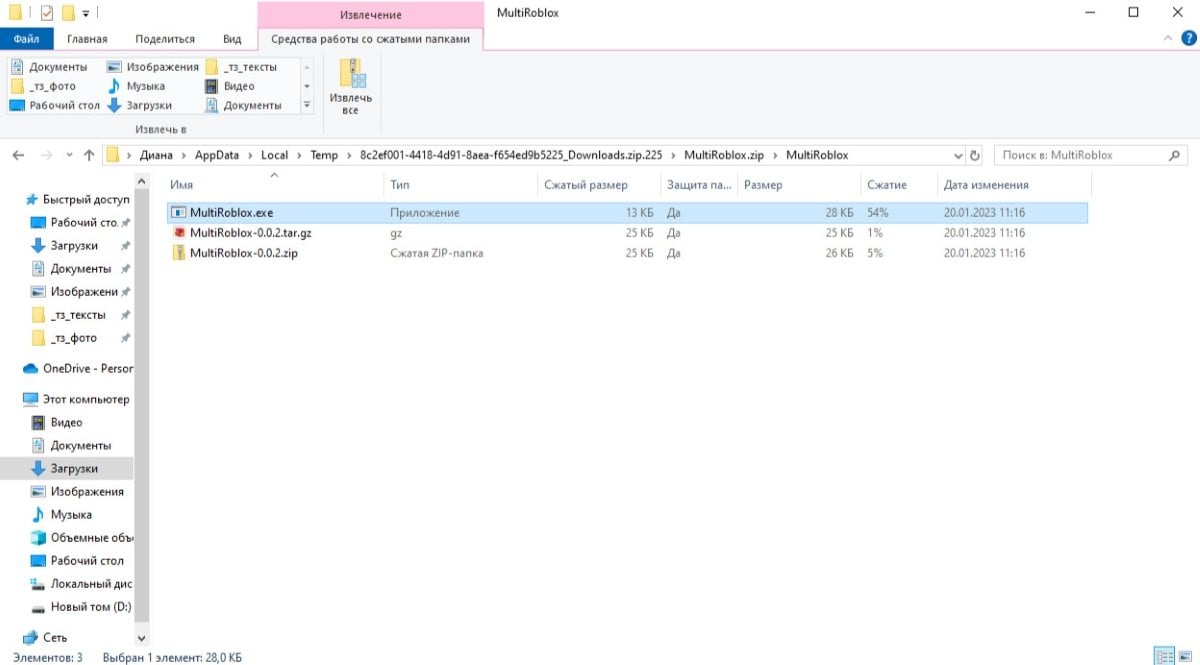Screen dimensions: 1200x665
Task: Open Объемные объекты in the navigation pane
Action: point(82,538)
